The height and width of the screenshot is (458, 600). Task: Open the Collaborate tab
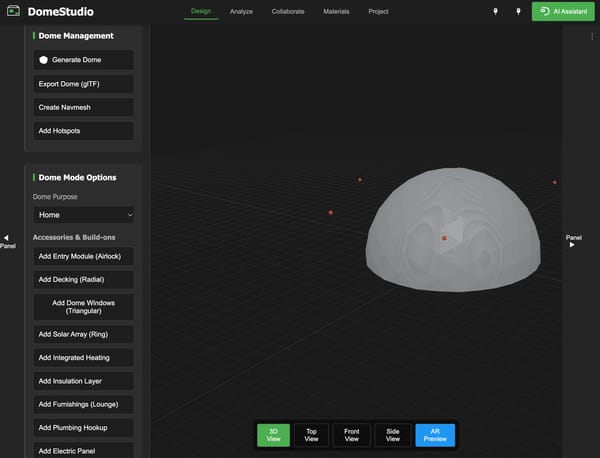tap(288, 11)
